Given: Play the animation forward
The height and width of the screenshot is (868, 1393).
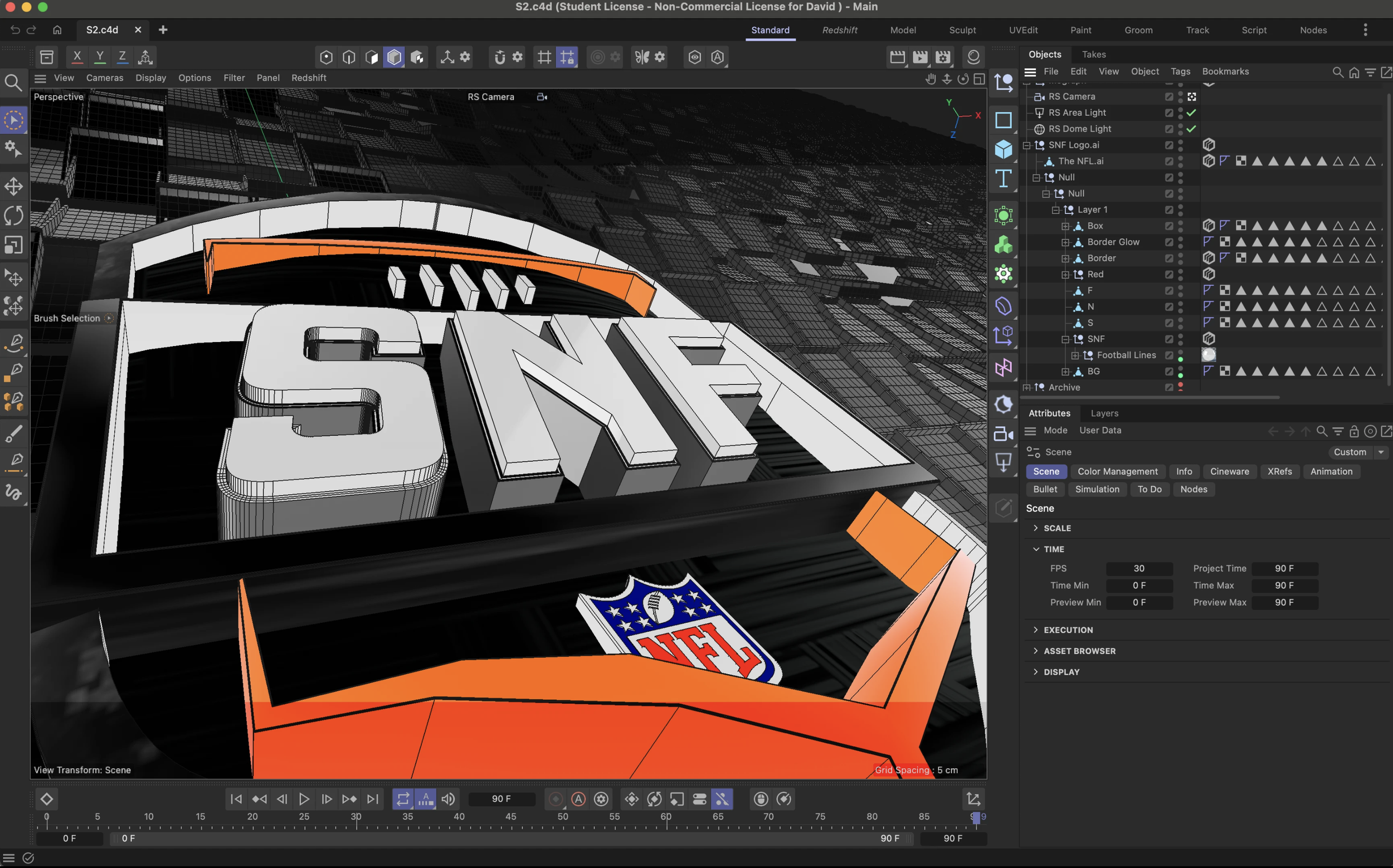Looking at the screenshot, I should coord(304,798).
